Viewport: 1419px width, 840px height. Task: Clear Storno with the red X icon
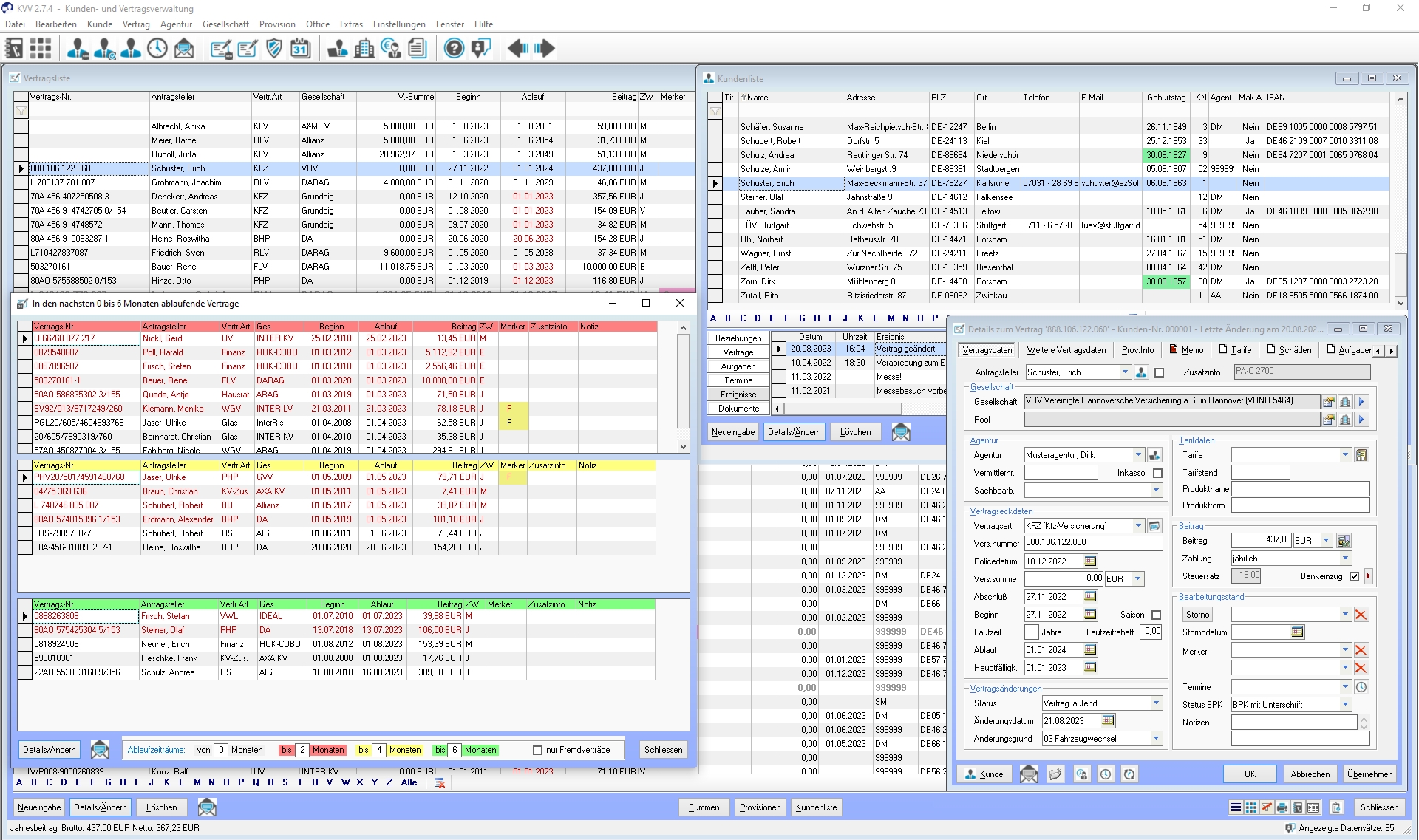tap(1361, 615)
